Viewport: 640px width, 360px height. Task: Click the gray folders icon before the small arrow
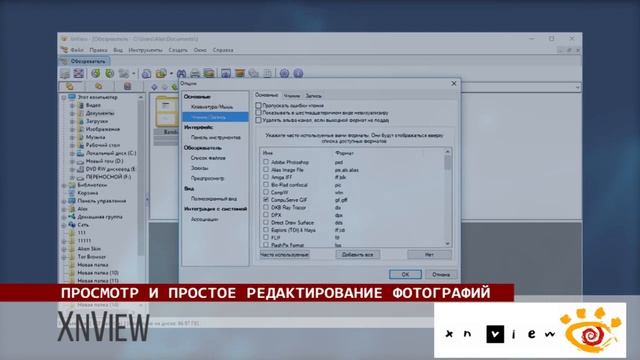coord(124,73)
